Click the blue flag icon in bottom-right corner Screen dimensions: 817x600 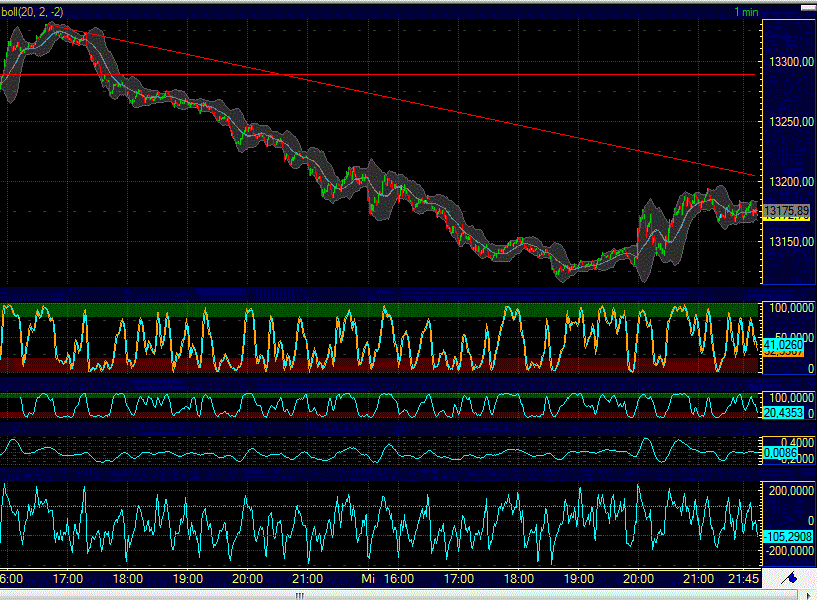790,578
